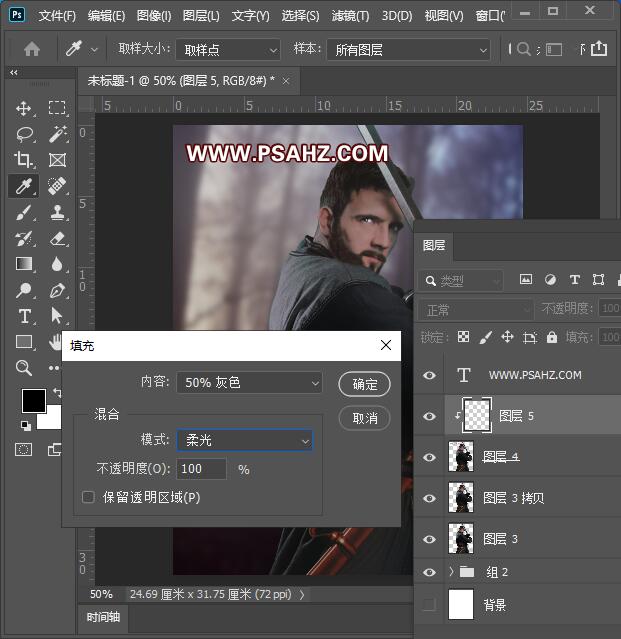
Task: Open the 样本 所有图层 dropdown
Action: tap(408, 50)
